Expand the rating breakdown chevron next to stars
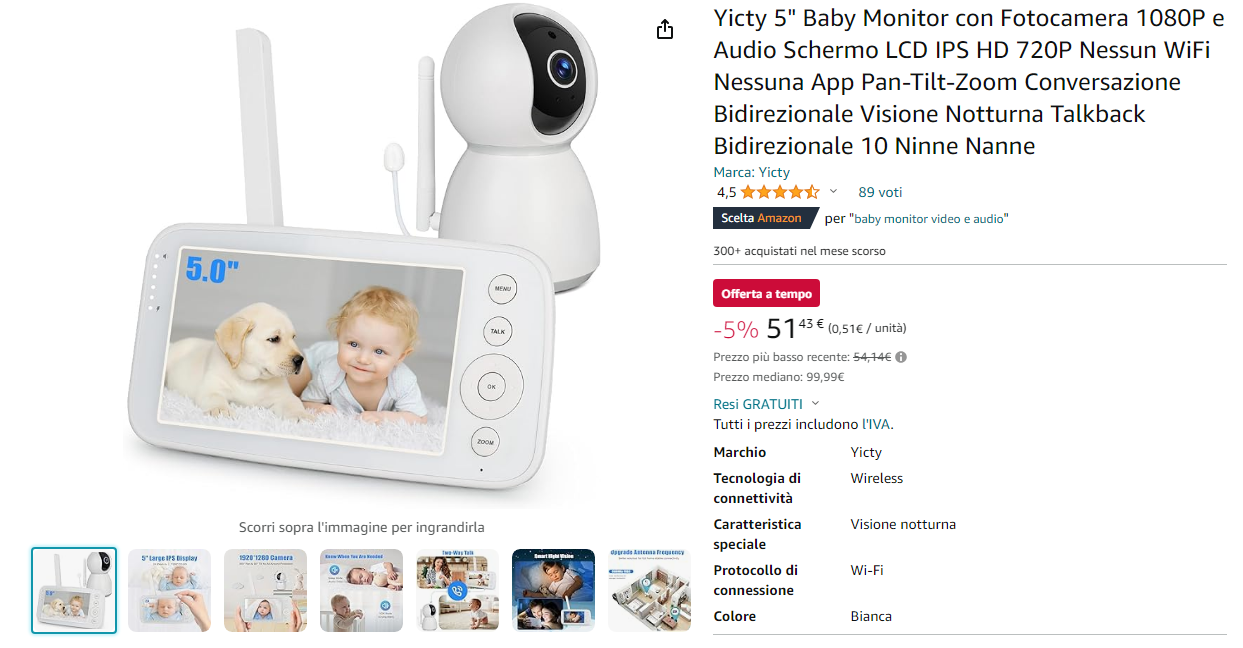 point(834,192)
